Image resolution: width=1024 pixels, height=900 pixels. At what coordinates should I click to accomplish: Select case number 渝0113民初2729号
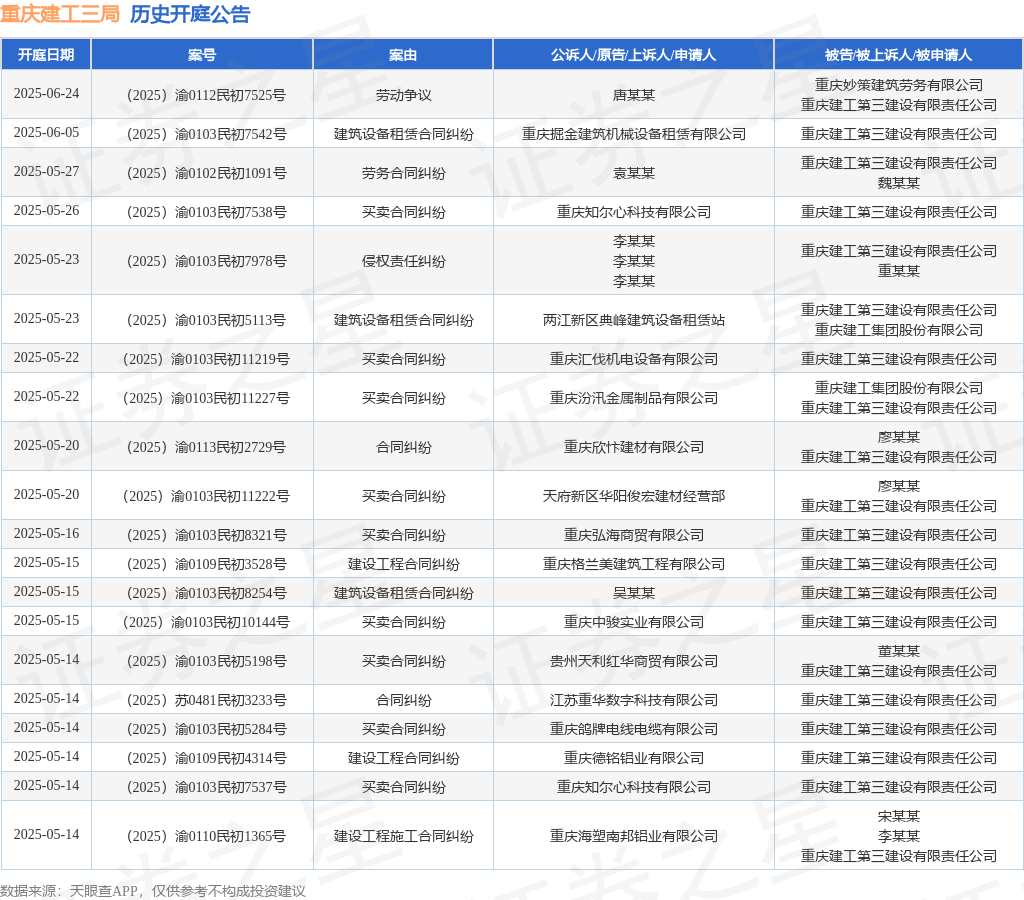coord(206,447)
